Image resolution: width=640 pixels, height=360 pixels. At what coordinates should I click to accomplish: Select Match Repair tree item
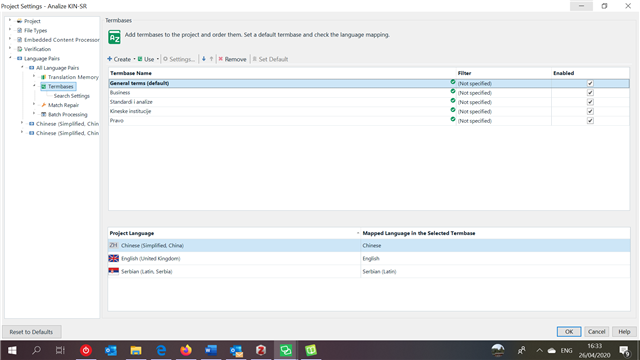coord(63,105)
